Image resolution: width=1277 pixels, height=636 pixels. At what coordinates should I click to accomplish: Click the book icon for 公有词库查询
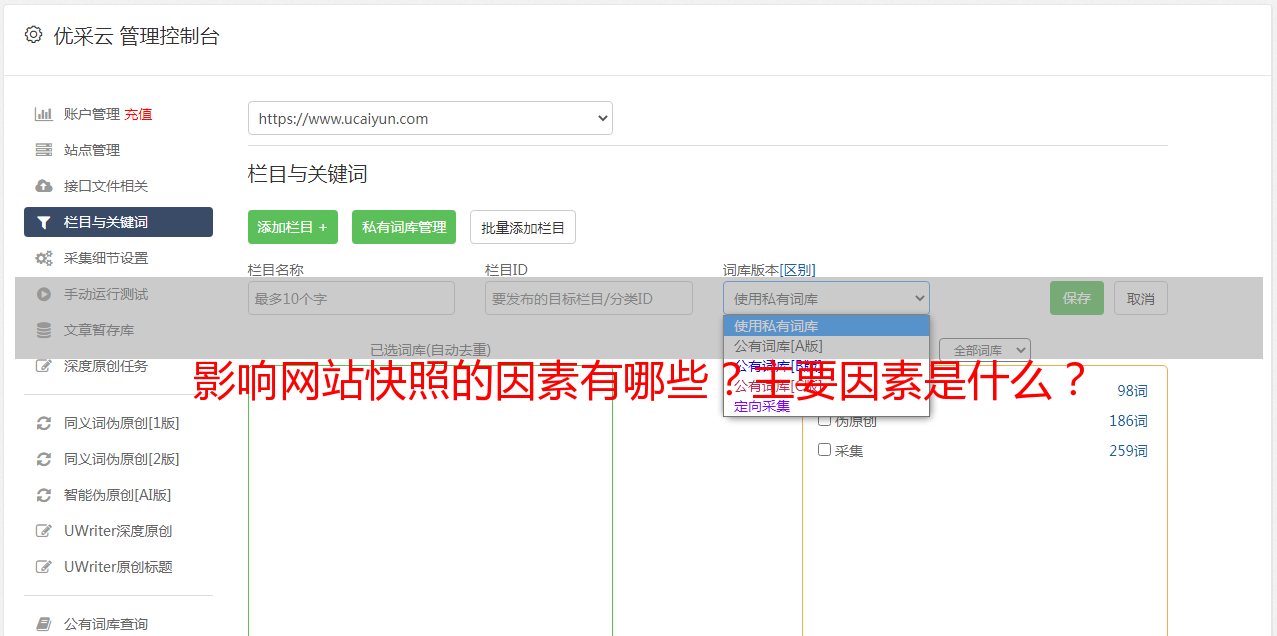pyautogui.click(x=44, y=624)
